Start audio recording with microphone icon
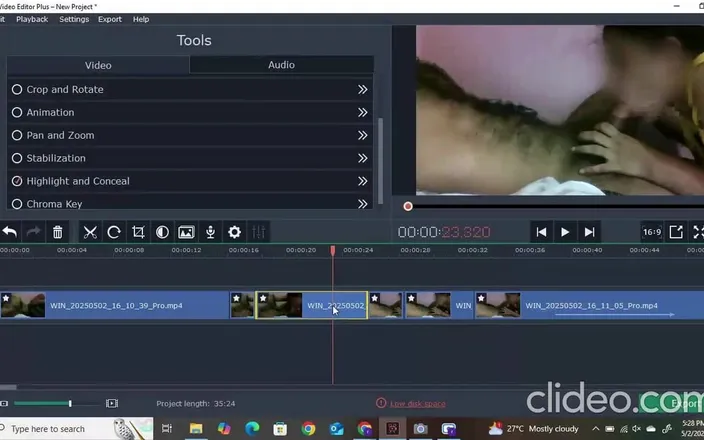This screenshot has height=440, width=704. 210,232
